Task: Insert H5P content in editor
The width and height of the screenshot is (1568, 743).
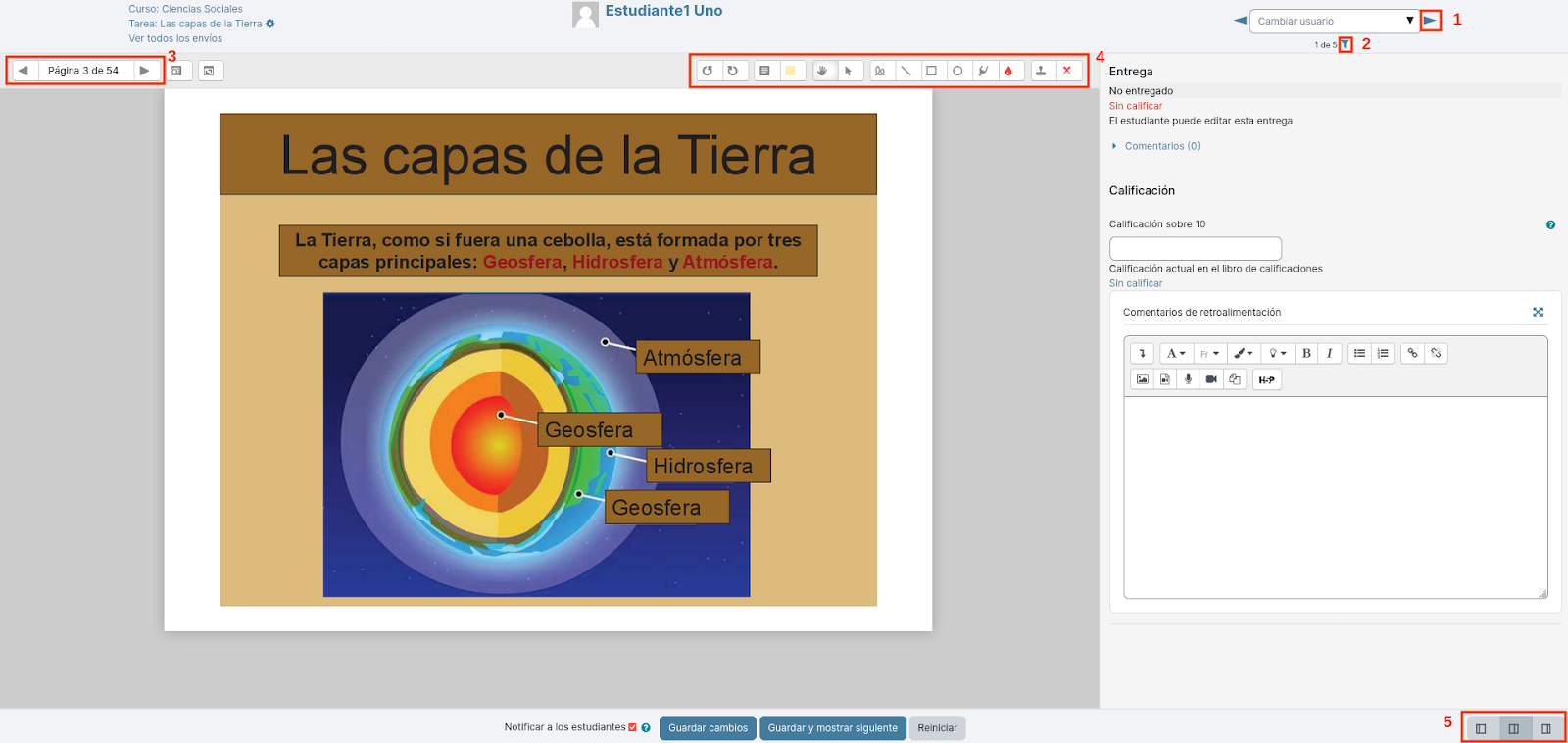Action: click(1267, 379)
